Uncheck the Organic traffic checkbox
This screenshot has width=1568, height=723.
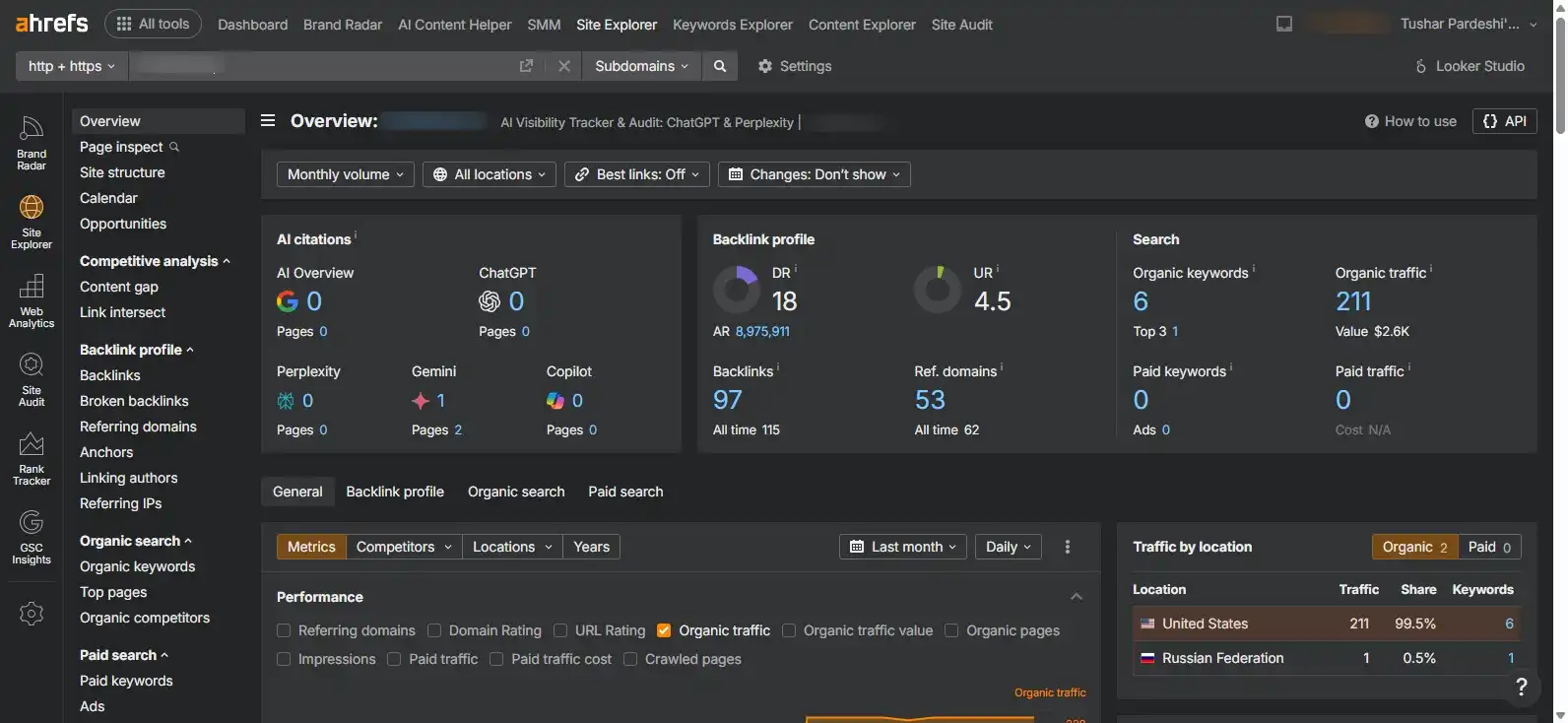(x=664, y=630)
